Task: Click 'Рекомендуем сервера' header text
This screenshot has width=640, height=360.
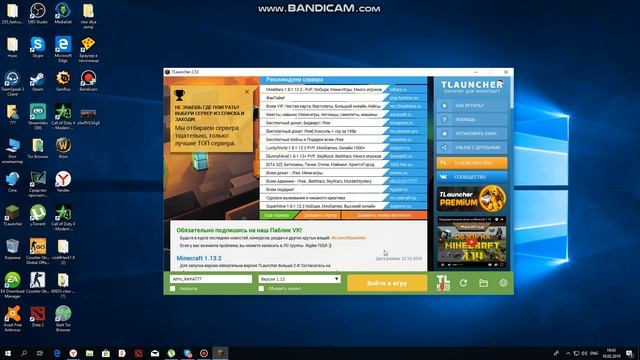Action: [x=294, y=80]
